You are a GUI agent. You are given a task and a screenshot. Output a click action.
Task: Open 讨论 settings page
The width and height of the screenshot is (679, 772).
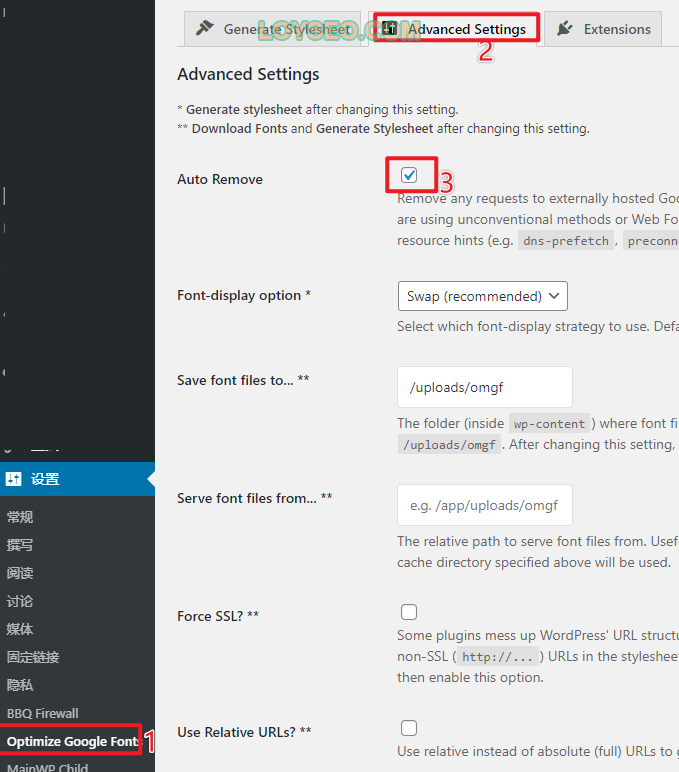[20, 601]
